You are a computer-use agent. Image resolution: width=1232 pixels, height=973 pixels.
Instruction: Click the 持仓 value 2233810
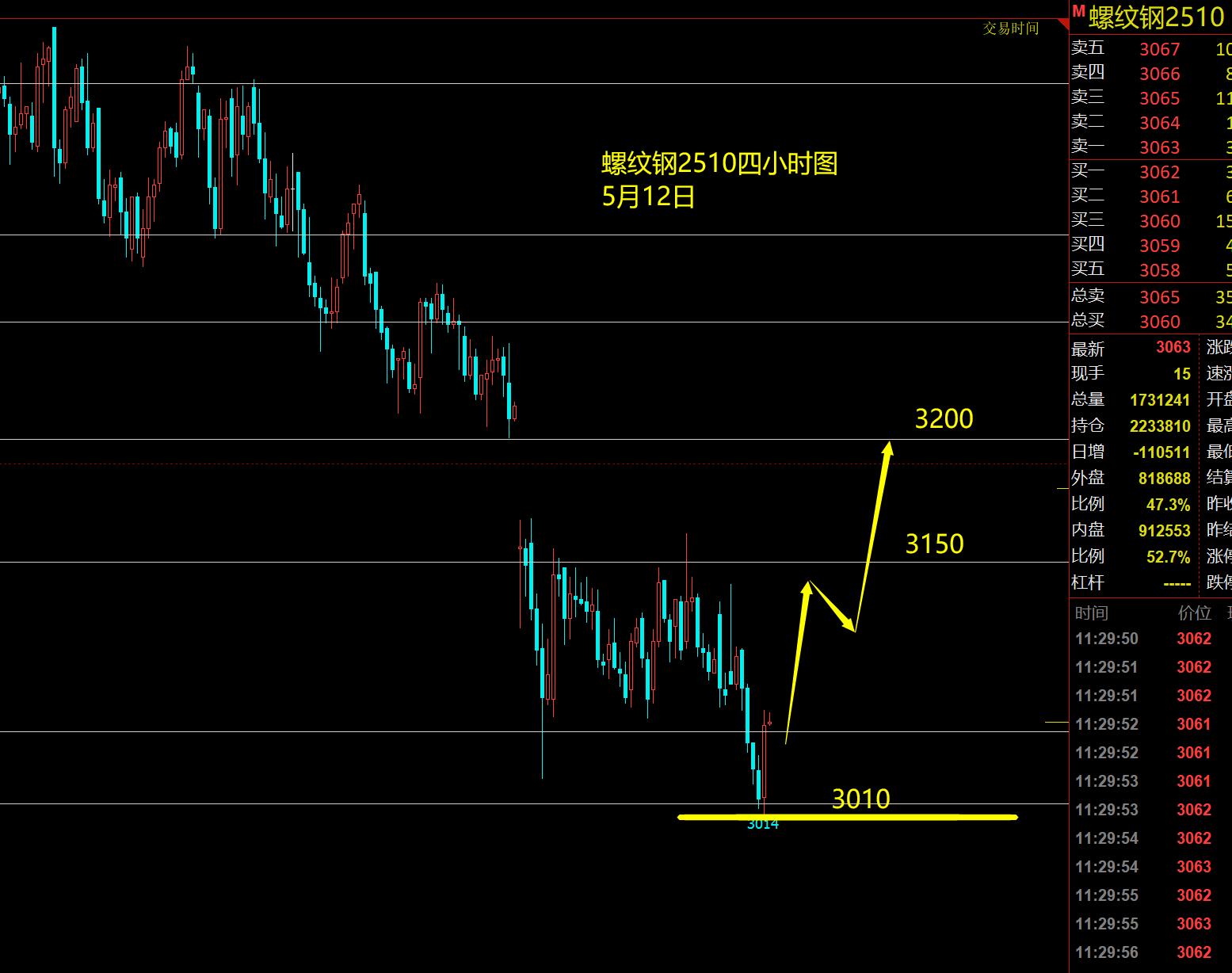1160,426
